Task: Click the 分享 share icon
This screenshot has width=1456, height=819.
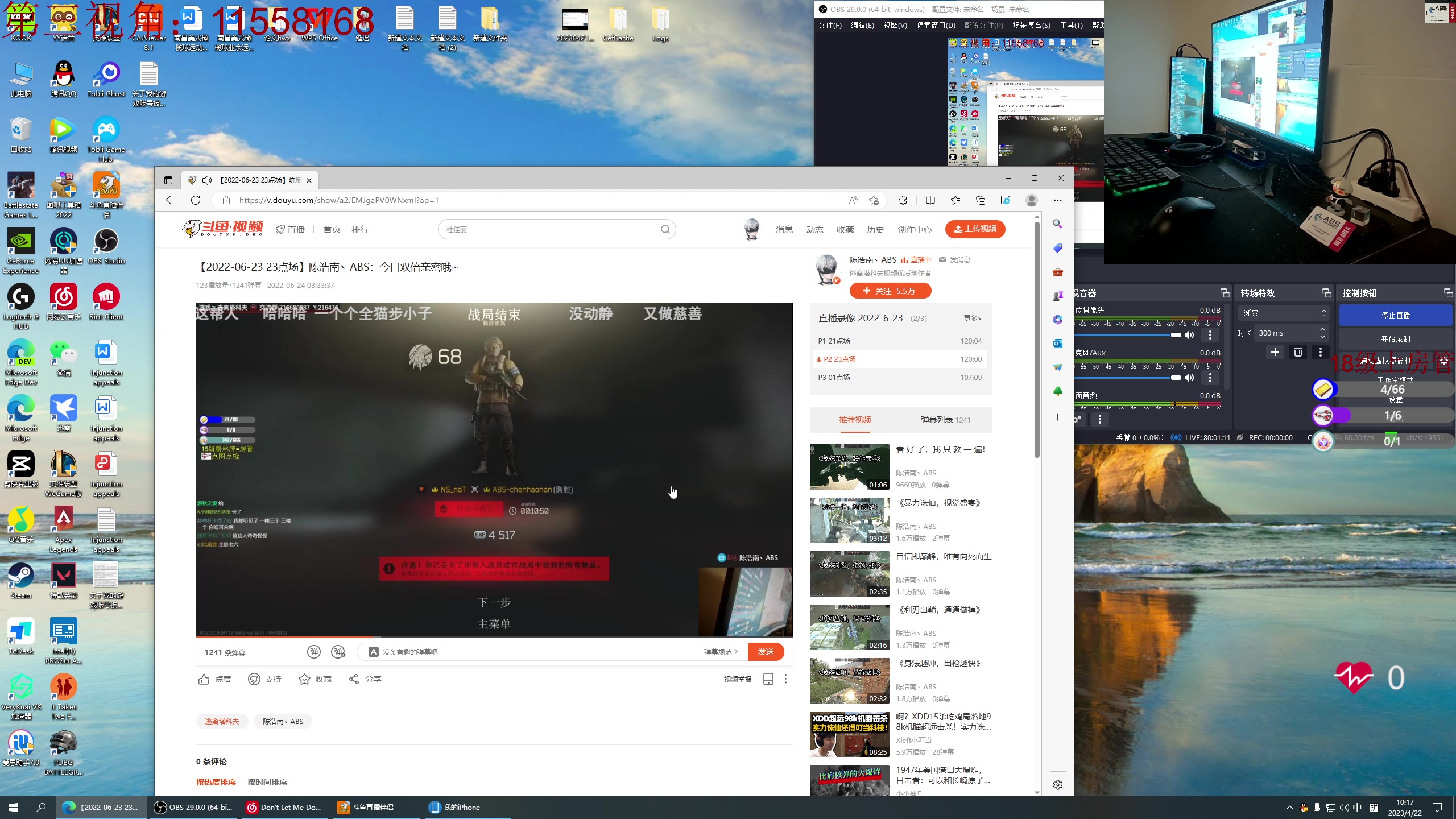Action: [354, 679]
